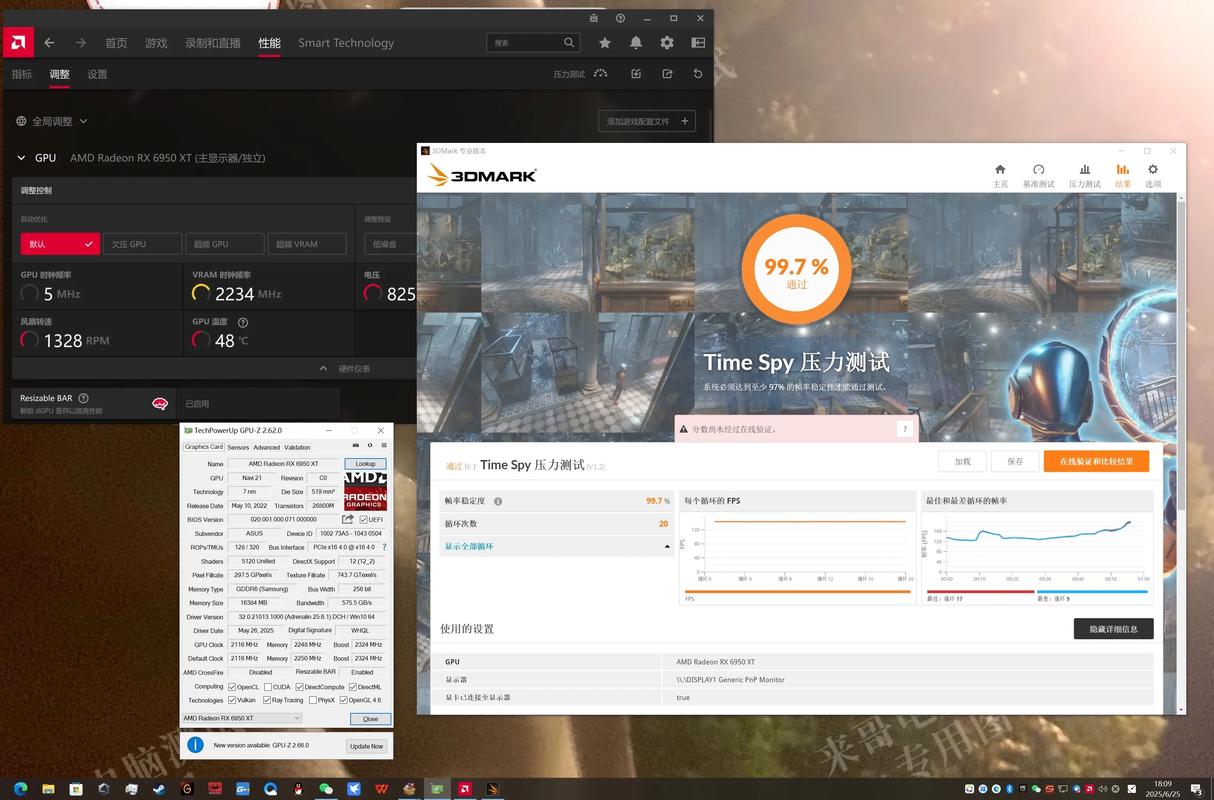The image size is (1214, 800).
Task: Open File Explorer from the taskbar
Action: pos(48,789)
